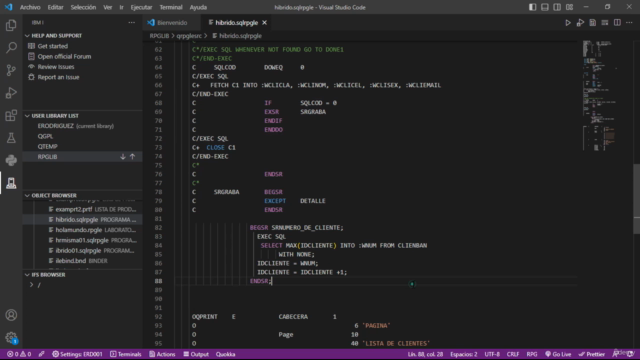Image resolution: width=640 pixels, height=360 pixels.
Task: Click Go Live in status bar
Action: [x=558, y=354]
